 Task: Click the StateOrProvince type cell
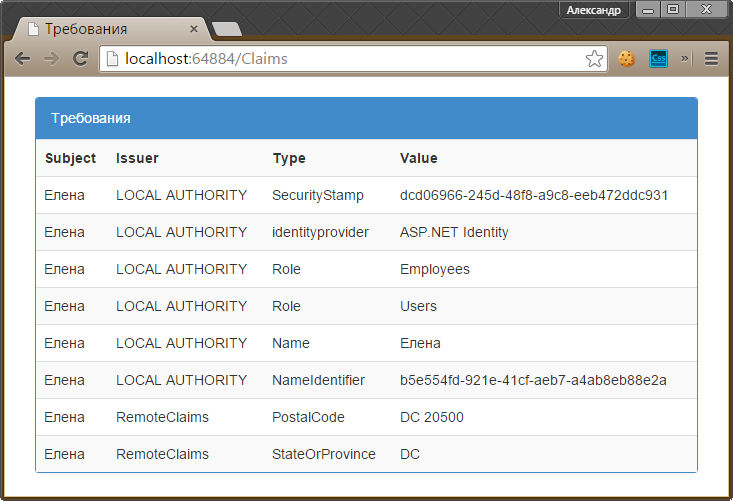point(323,454)
